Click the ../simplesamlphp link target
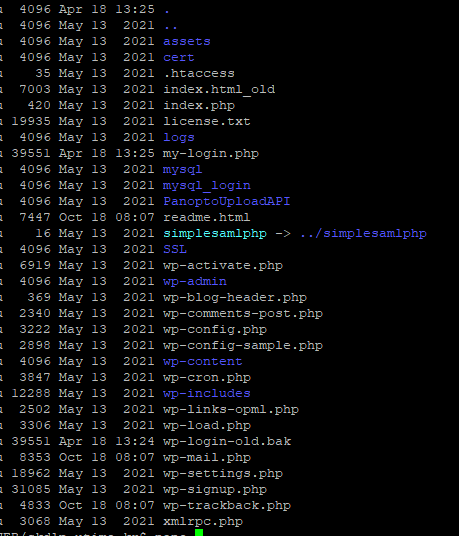 coord(364,233)
